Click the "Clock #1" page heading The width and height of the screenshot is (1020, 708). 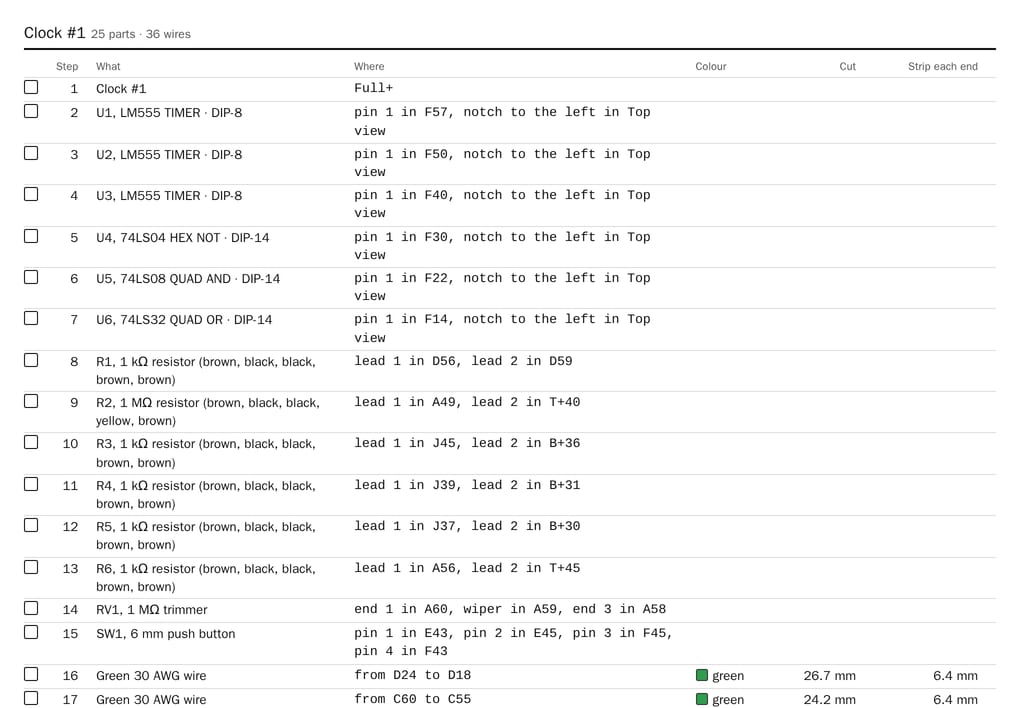pos(55,33)
